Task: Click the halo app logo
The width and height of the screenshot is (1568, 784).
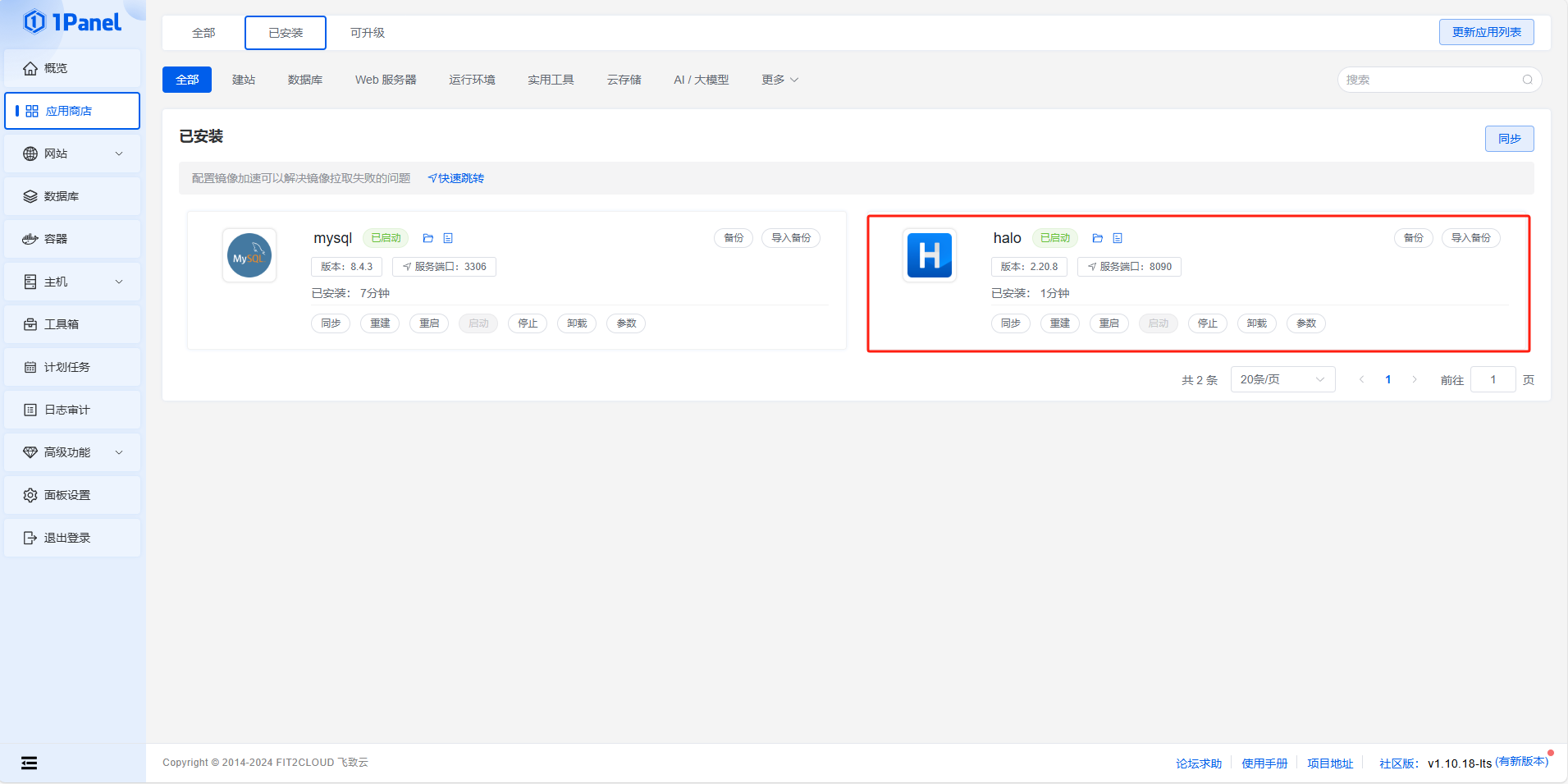Action: click(x=930, y=255)
